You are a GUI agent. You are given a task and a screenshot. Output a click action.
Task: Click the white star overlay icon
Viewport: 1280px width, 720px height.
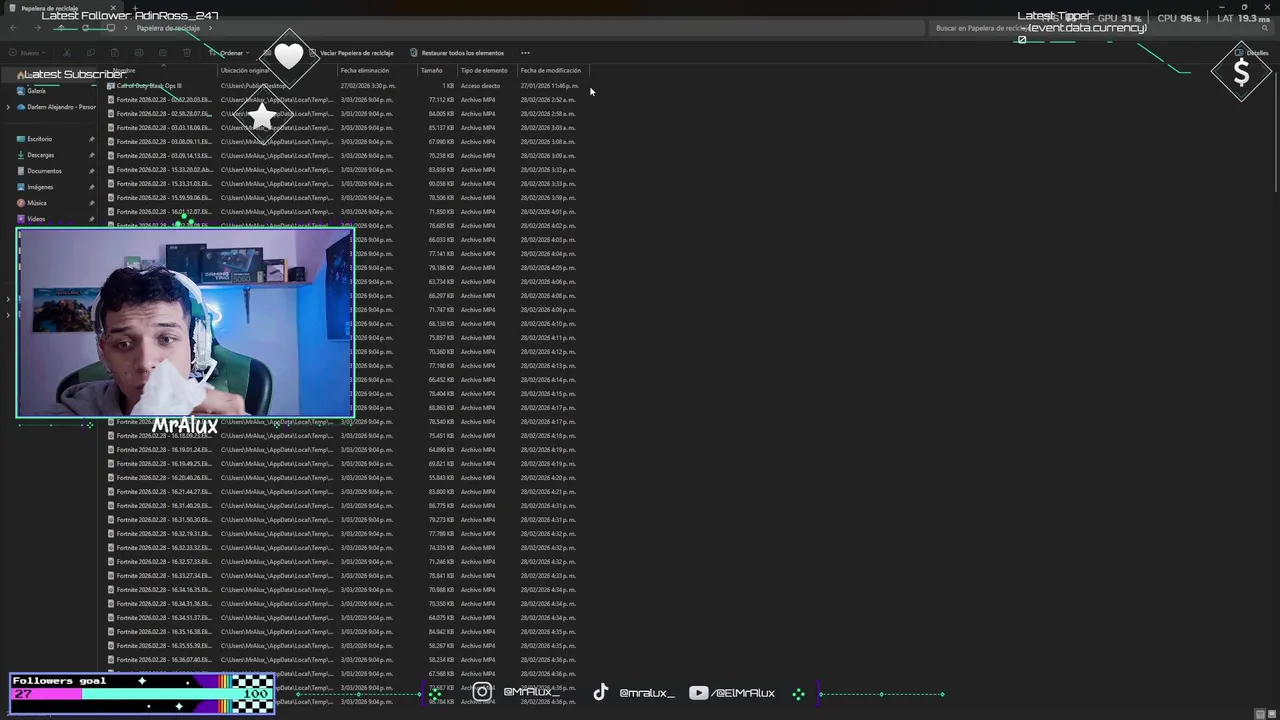point(262,117)
